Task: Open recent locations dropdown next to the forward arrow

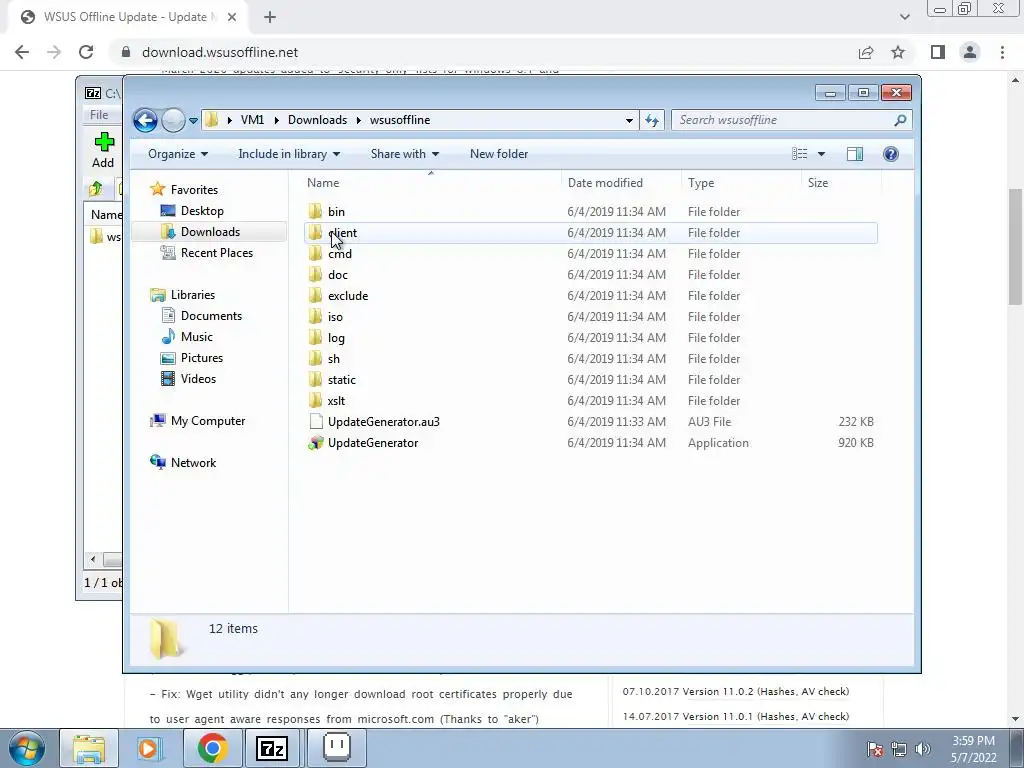Action: [x=193, y=121]
